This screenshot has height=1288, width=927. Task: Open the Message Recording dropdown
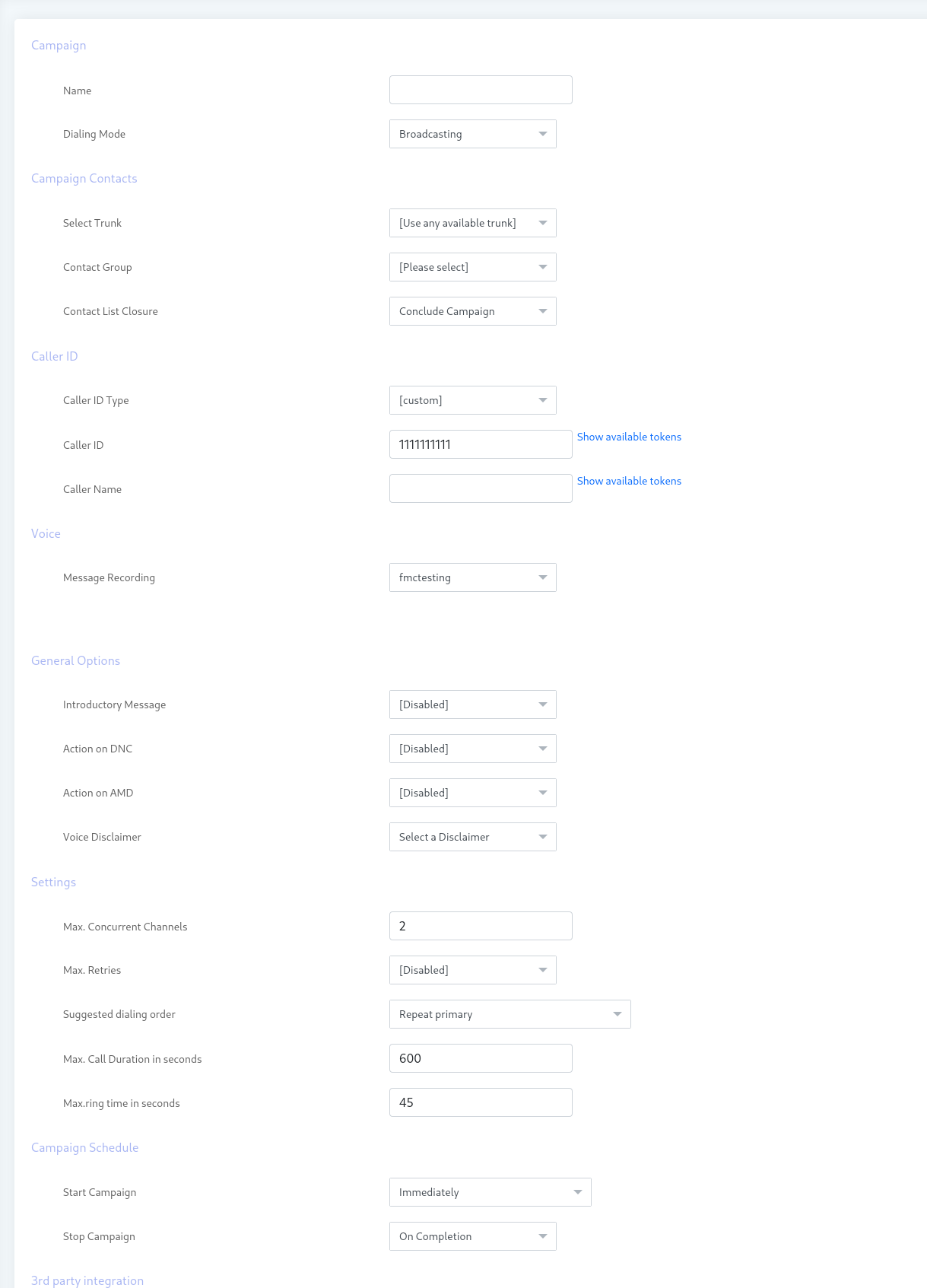coord(473,577)
